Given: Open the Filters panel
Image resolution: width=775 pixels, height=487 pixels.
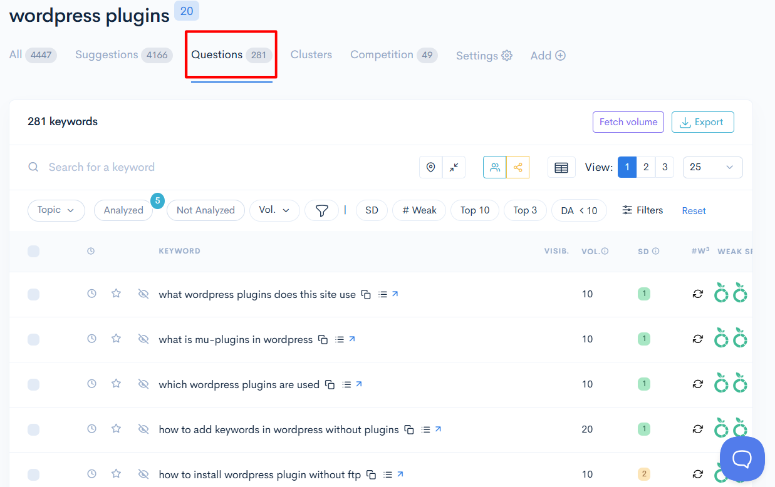Looking at the screenshot, I should [642, 210].
